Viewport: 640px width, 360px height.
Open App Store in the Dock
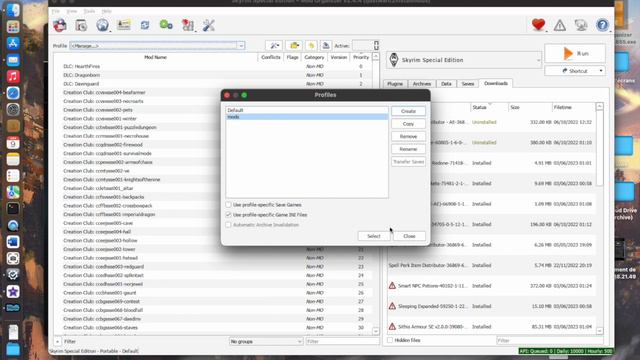coord(13,43)
